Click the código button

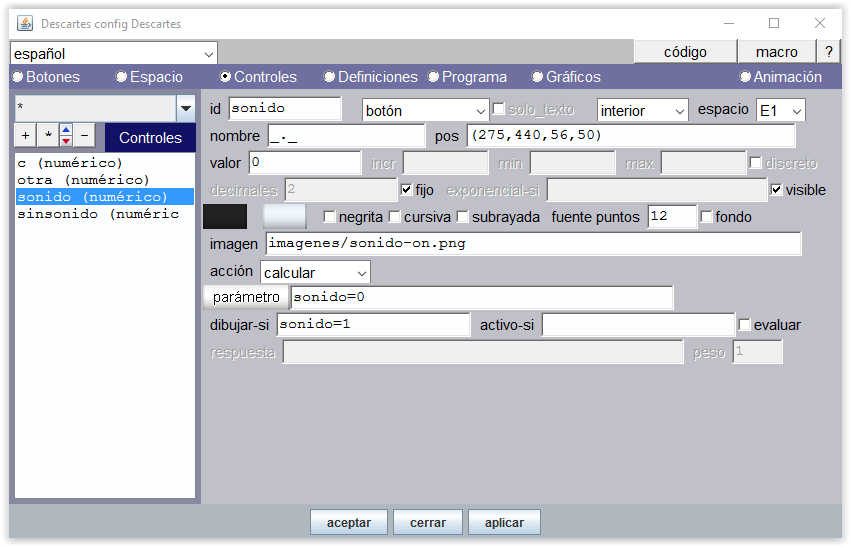685,52
